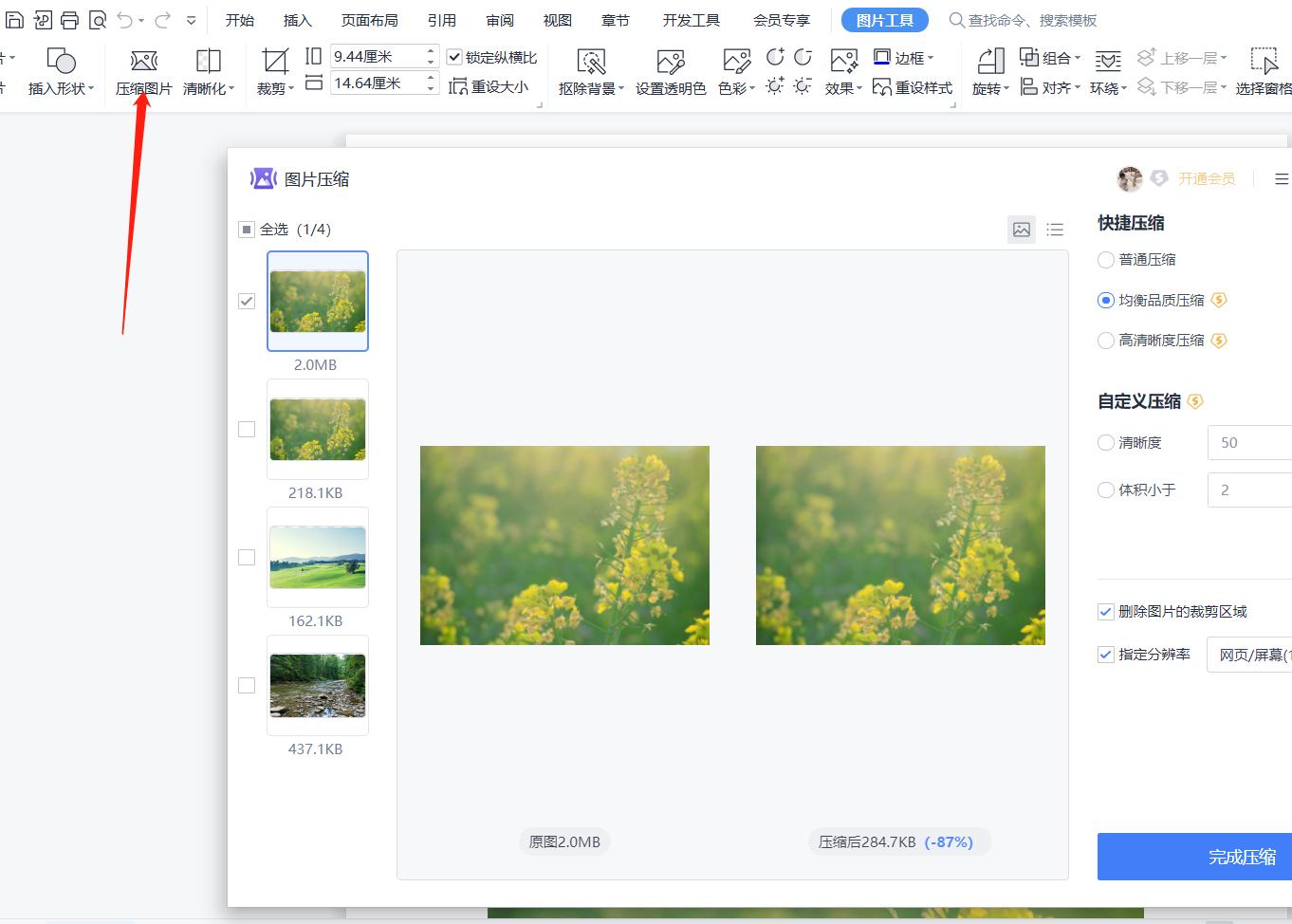Image resolution: width=1292 pixels, height=924 pixels.
Task: Select 普通压缩 compression option
Action: pyautogui.click(x=1105, y=259)
